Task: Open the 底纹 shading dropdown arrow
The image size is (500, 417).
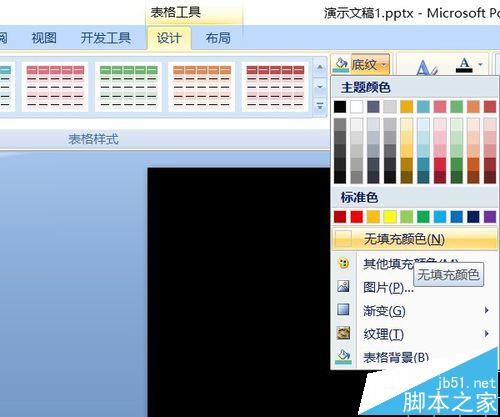Action: click(384, 64)
